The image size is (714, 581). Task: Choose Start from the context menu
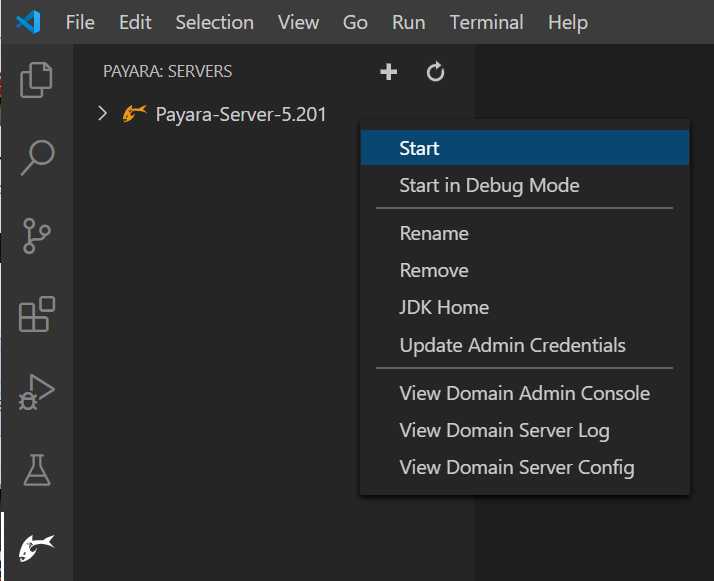tap(419, 148)
